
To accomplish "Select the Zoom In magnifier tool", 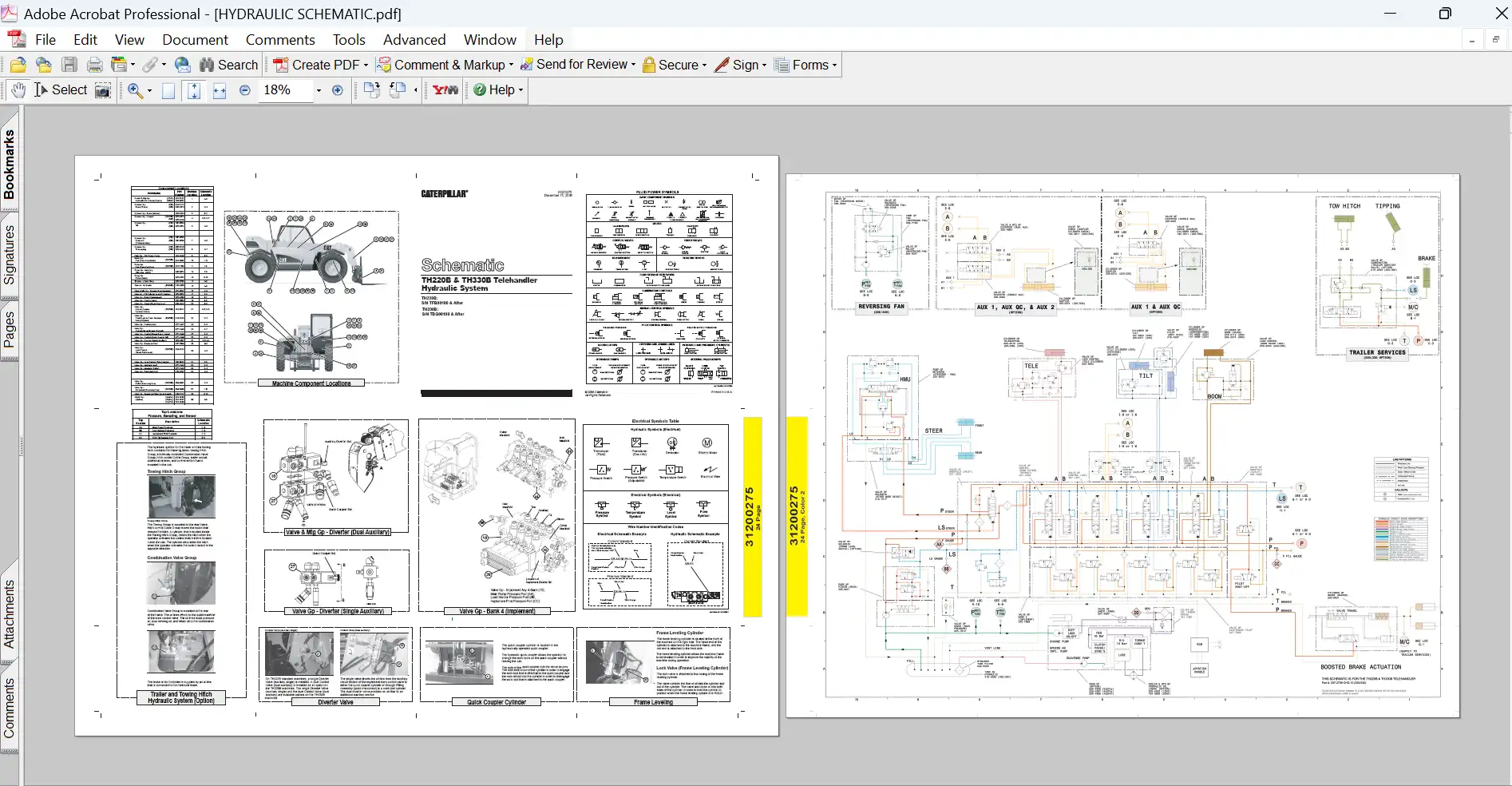I will (x=135, y=90).
